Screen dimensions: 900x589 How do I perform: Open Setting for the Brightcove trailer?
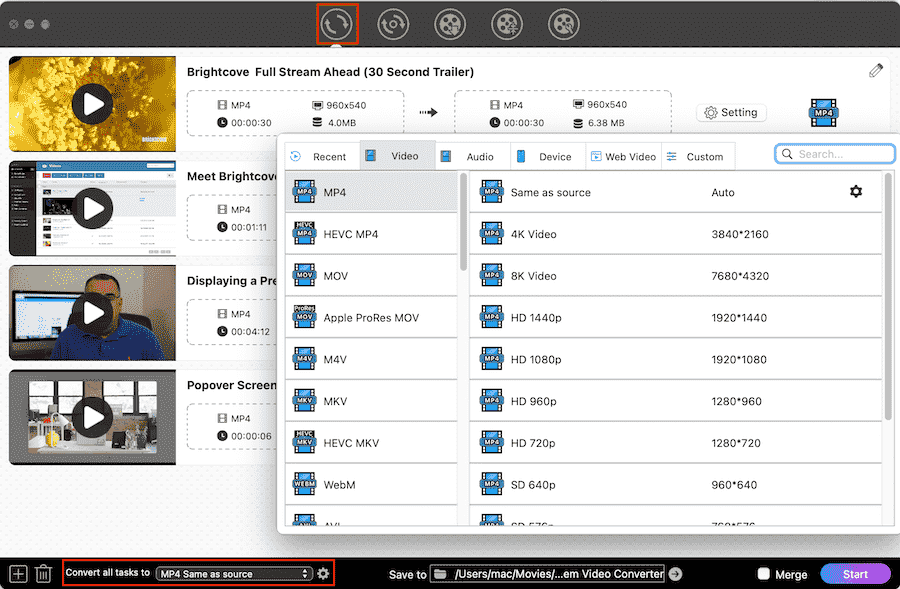[731, 113]
